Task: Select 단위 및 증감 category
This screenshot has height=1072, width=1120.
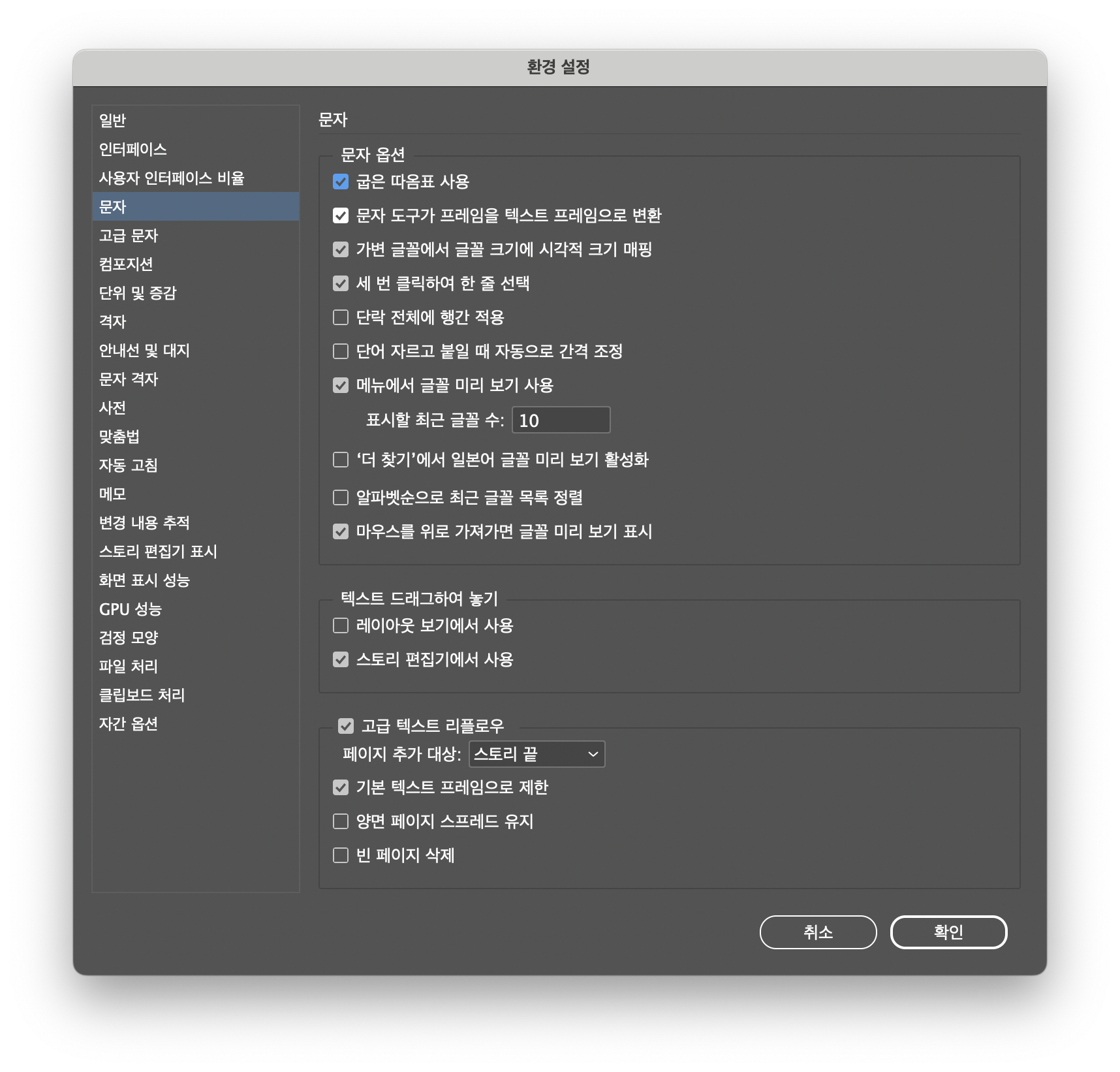Action: point(196,292)
